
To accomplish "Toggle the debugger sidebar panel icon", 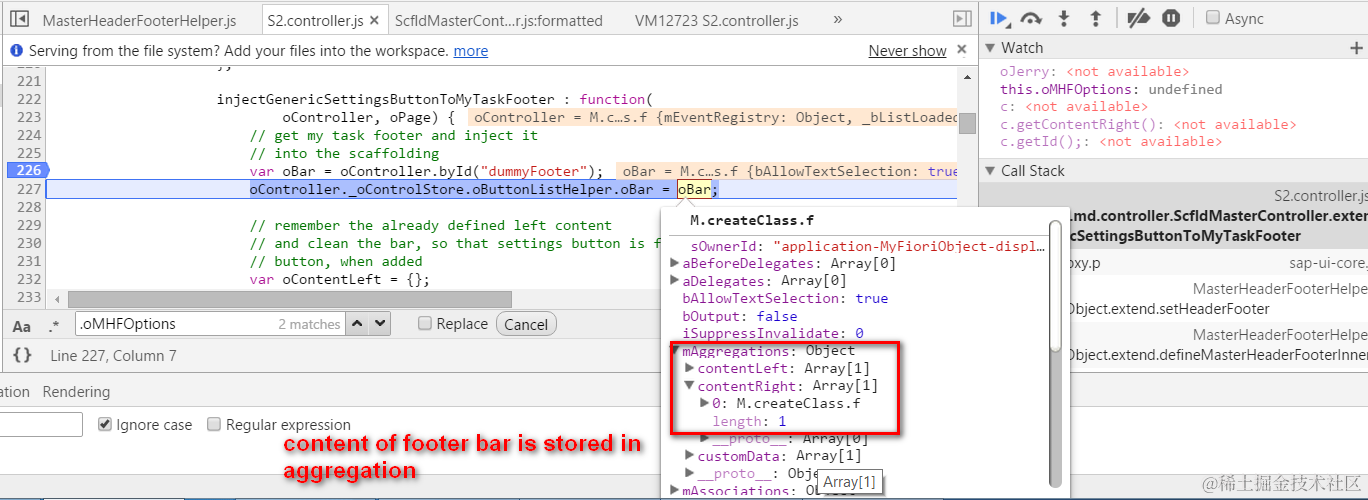I will point(961,19).
